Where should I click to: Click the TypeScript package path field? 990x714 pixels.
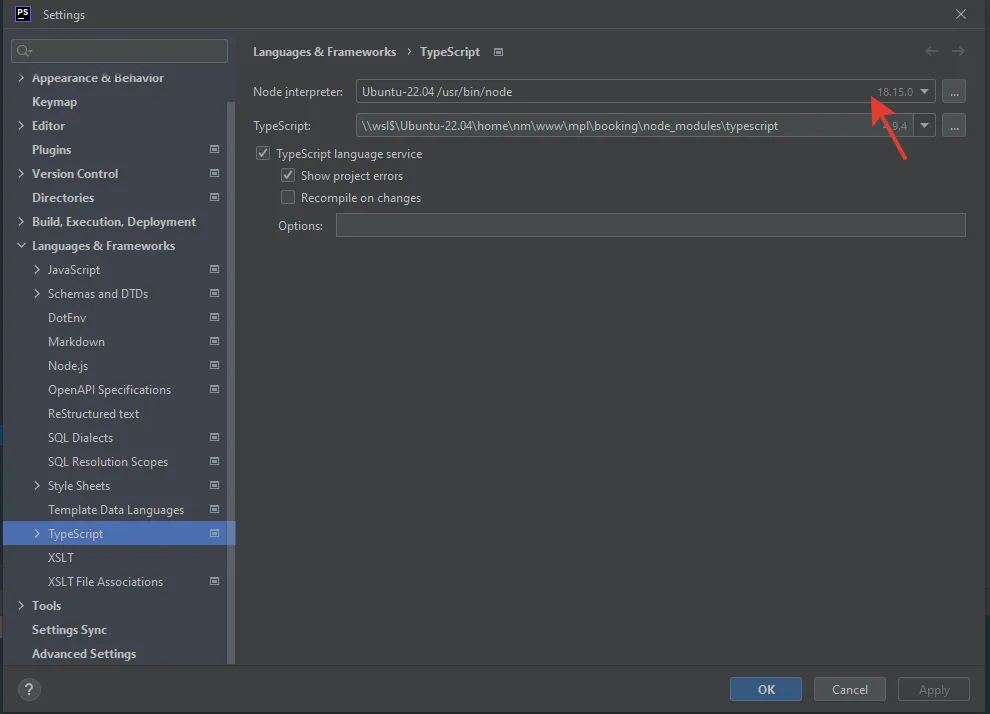(635, 126)
